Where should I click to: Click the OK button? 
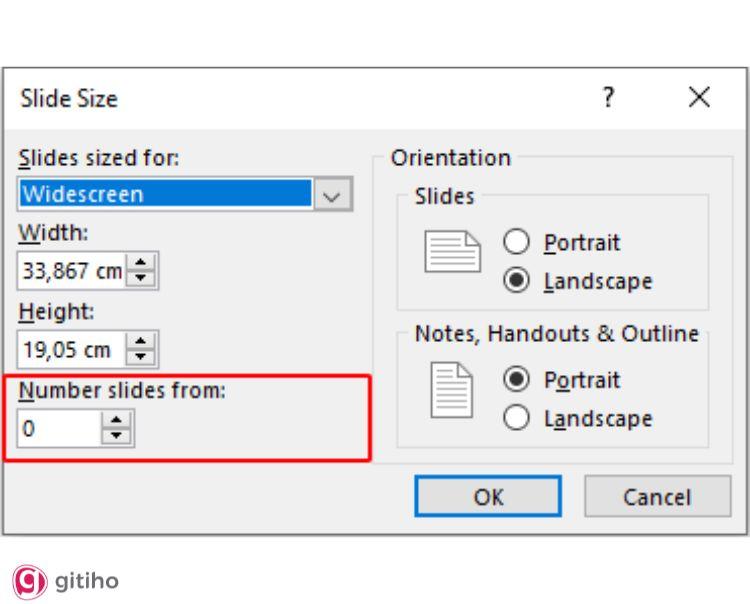(x=488, y=496)
